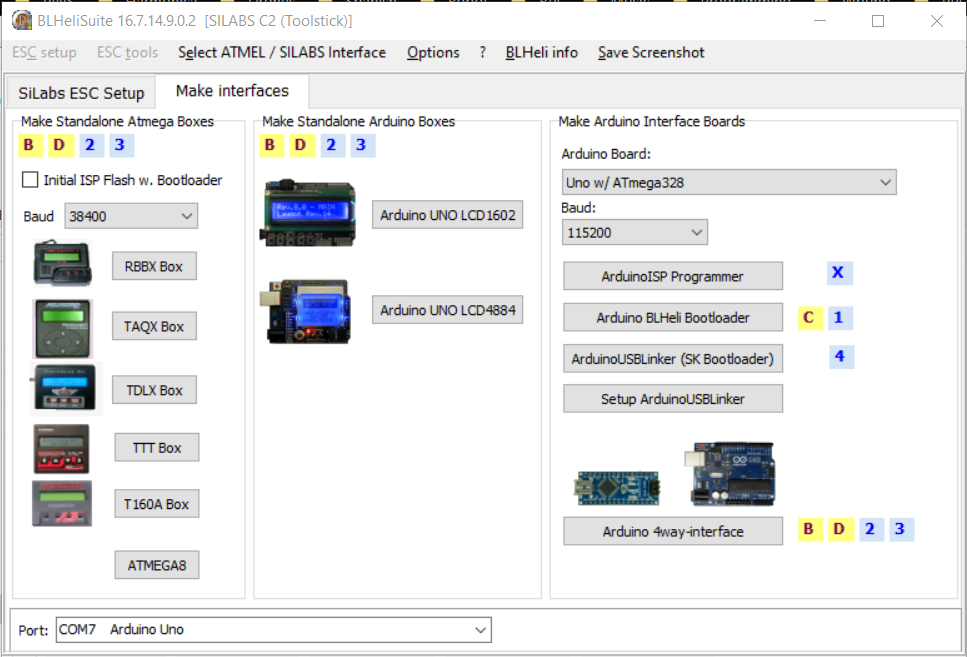
Task: Open the Arduino Board Uno w/ ATmega328 dropdown
Action: tap(729, 183)
